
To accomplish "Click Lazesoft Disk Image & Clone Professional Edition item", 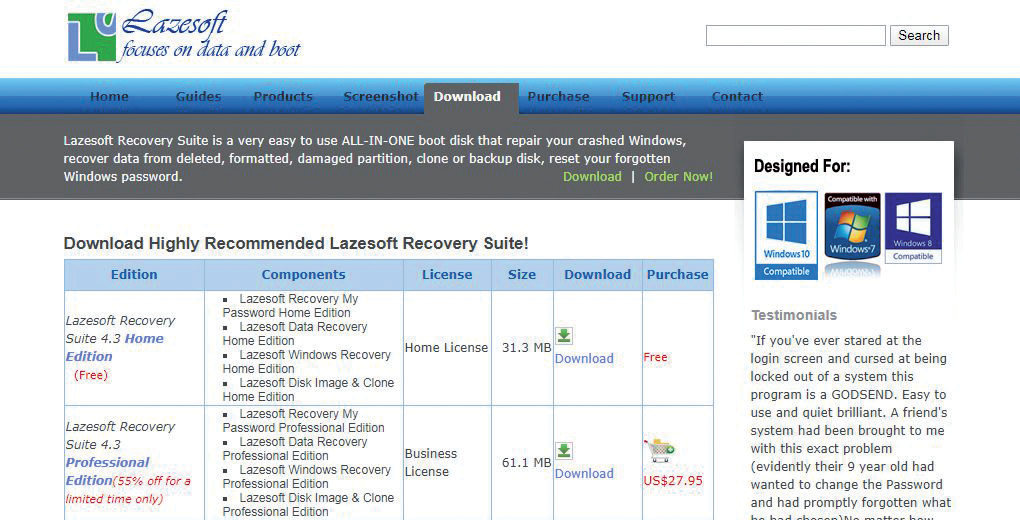I will click(x=308, y=504).
